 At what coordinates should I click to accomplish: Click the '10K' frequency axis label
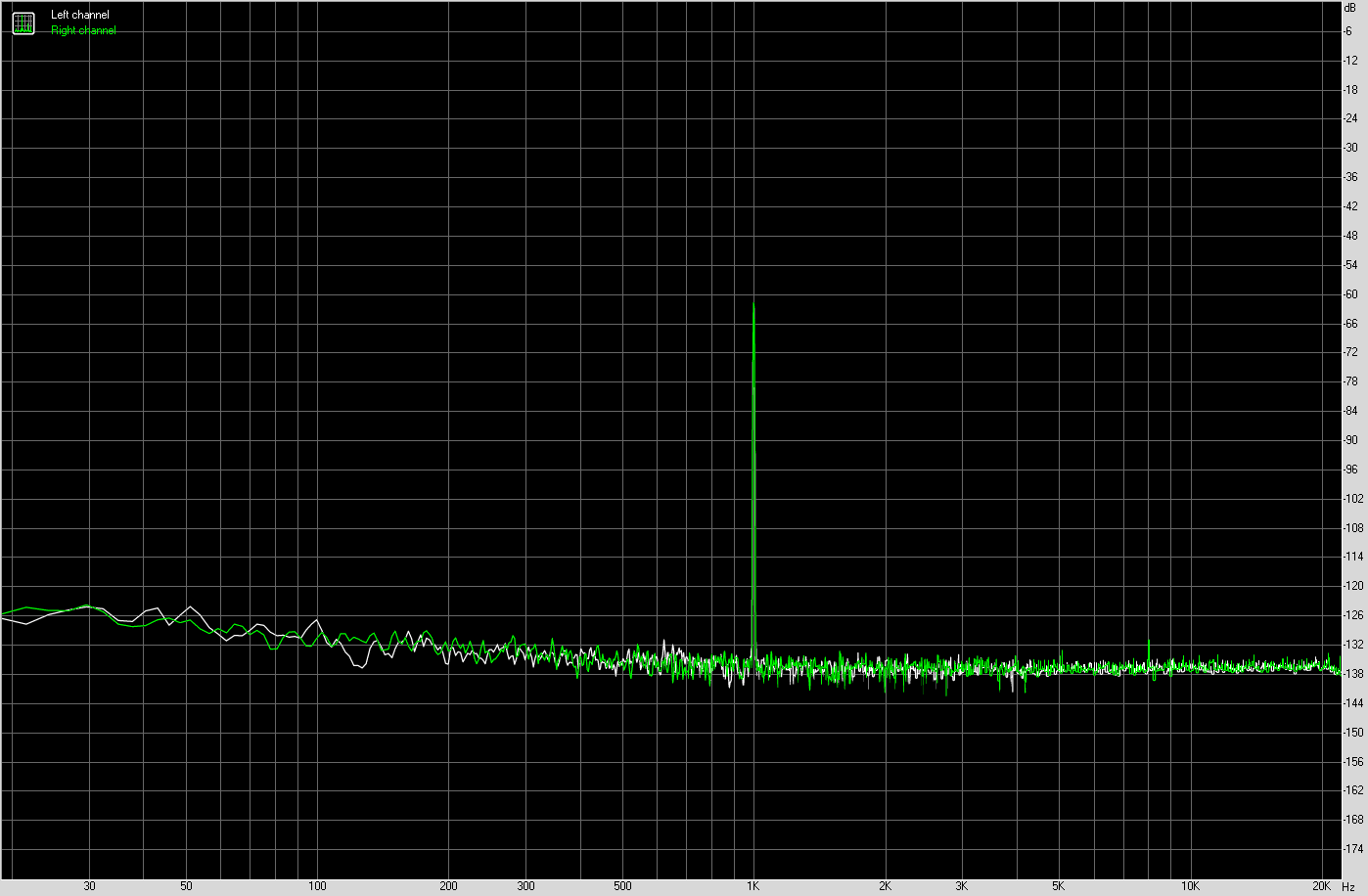click(1190, 886)
